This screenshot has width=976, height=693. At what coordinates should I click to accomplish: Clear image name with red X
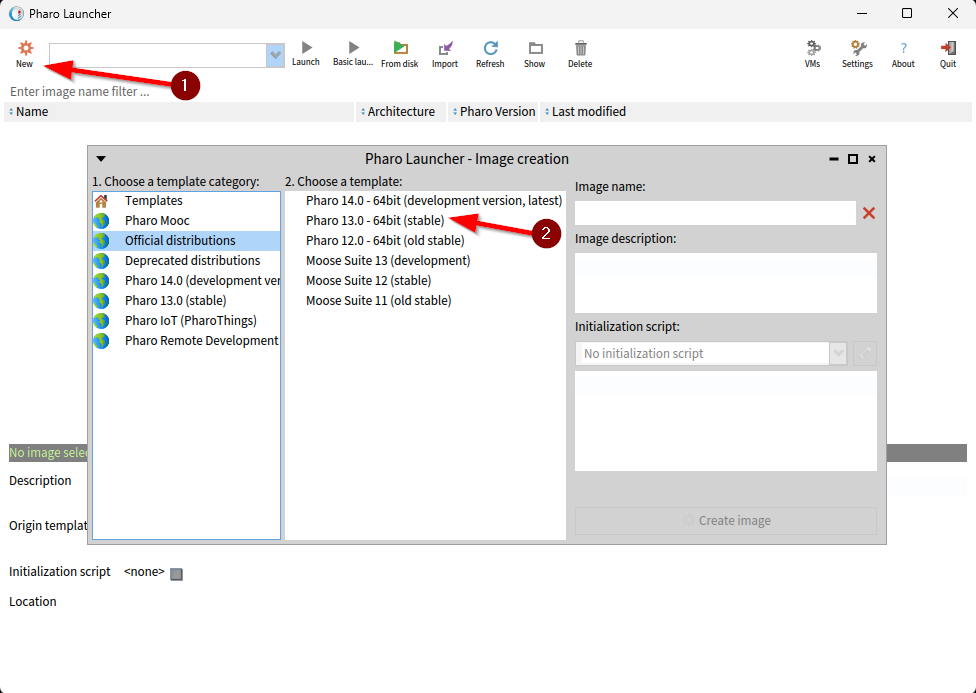869,213
